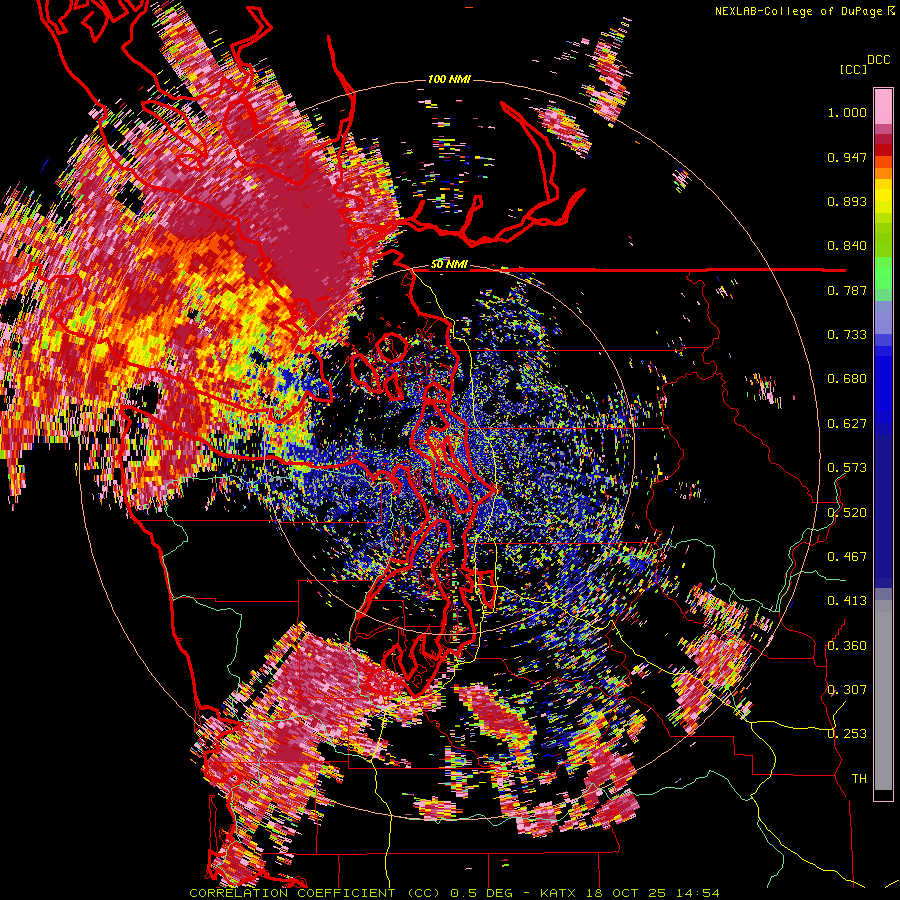Click the [CC] legend unit label
This screenshot has height=900, width=900.
pyautogui.click(x=853, y=69)
